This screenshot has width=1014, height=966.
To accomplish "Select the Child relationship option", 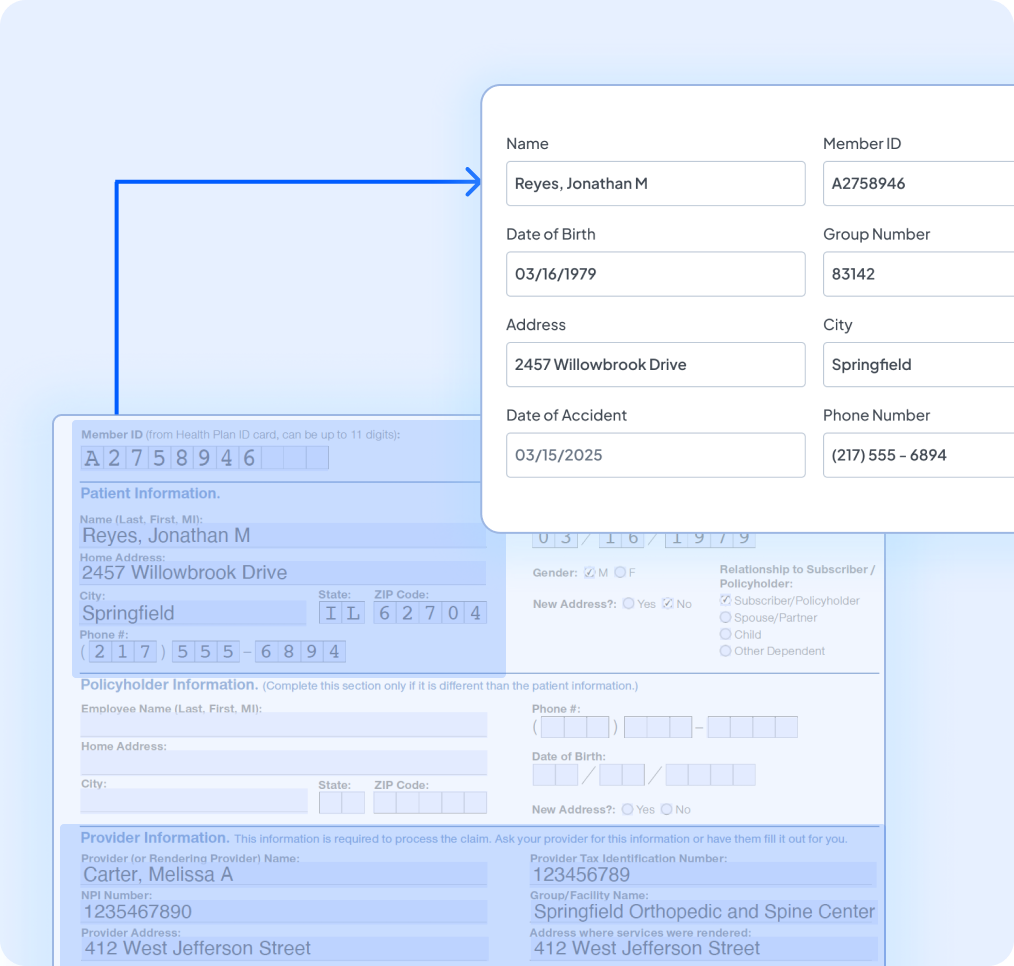I will coord(726,634).
